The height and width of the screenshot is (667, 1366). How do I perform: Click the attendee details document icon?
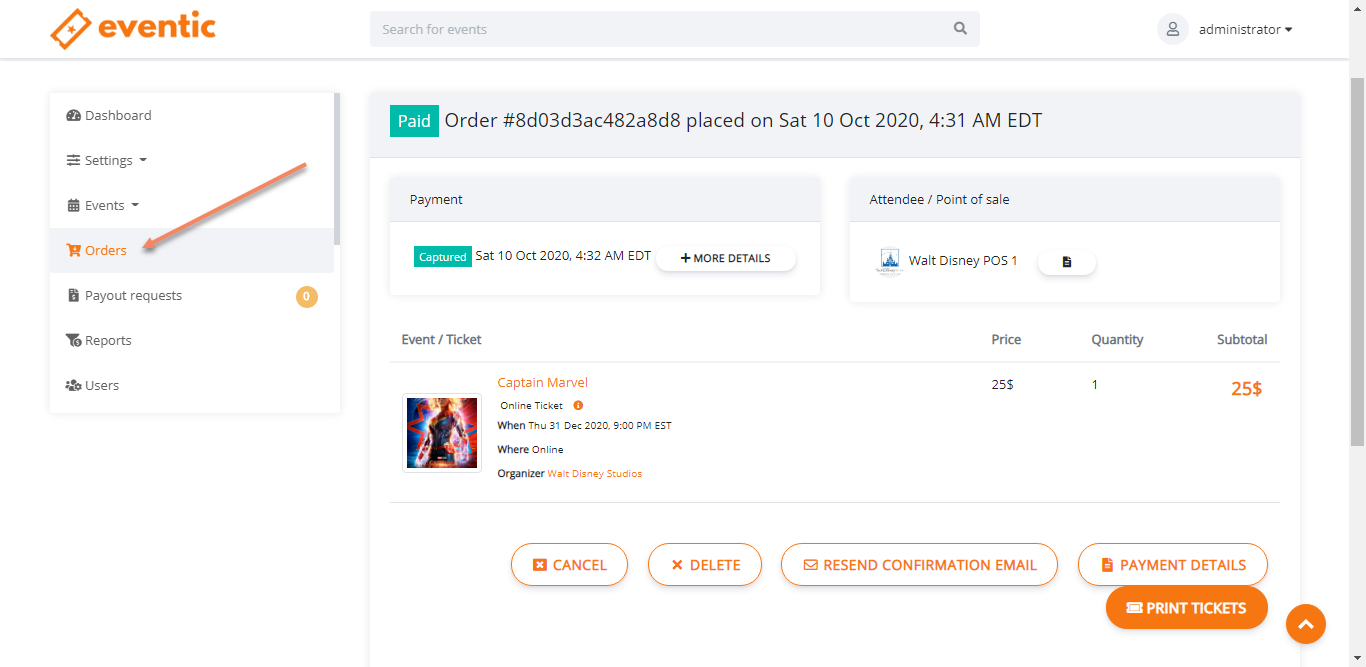(1067, 262)
